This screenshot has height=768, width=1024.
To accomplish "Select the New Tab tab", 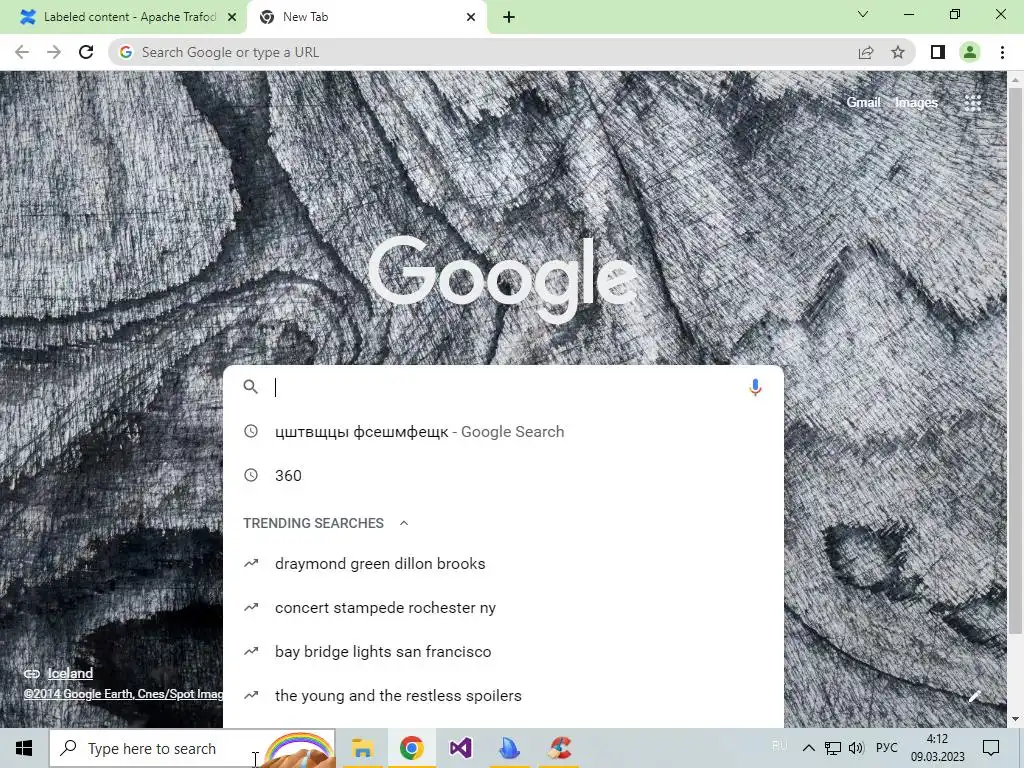I will (368, 17).
